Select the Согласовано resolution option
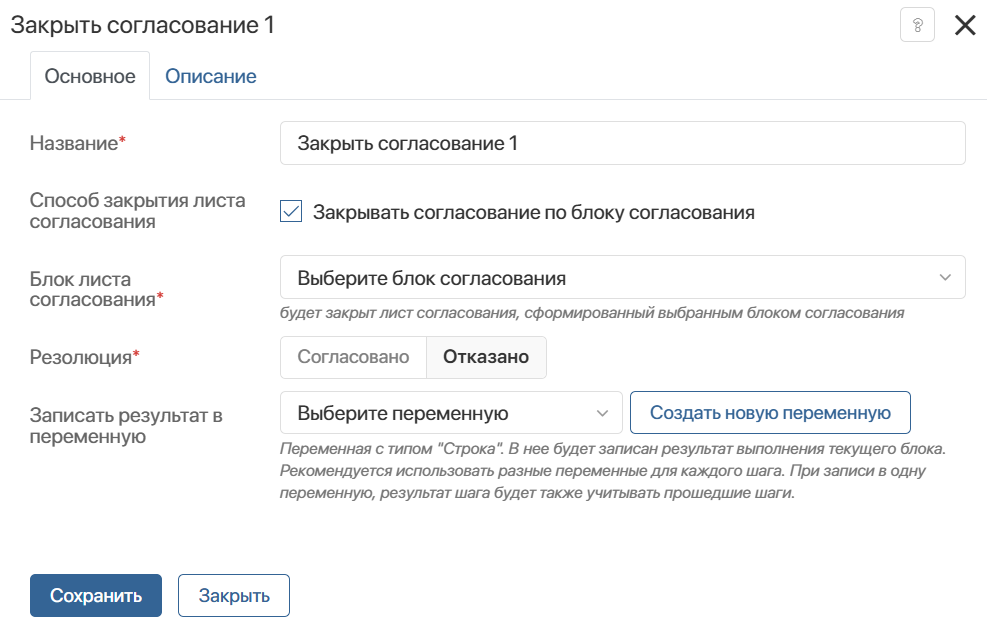This screenshot has width=987, height=623. click(x=353, y=357)
